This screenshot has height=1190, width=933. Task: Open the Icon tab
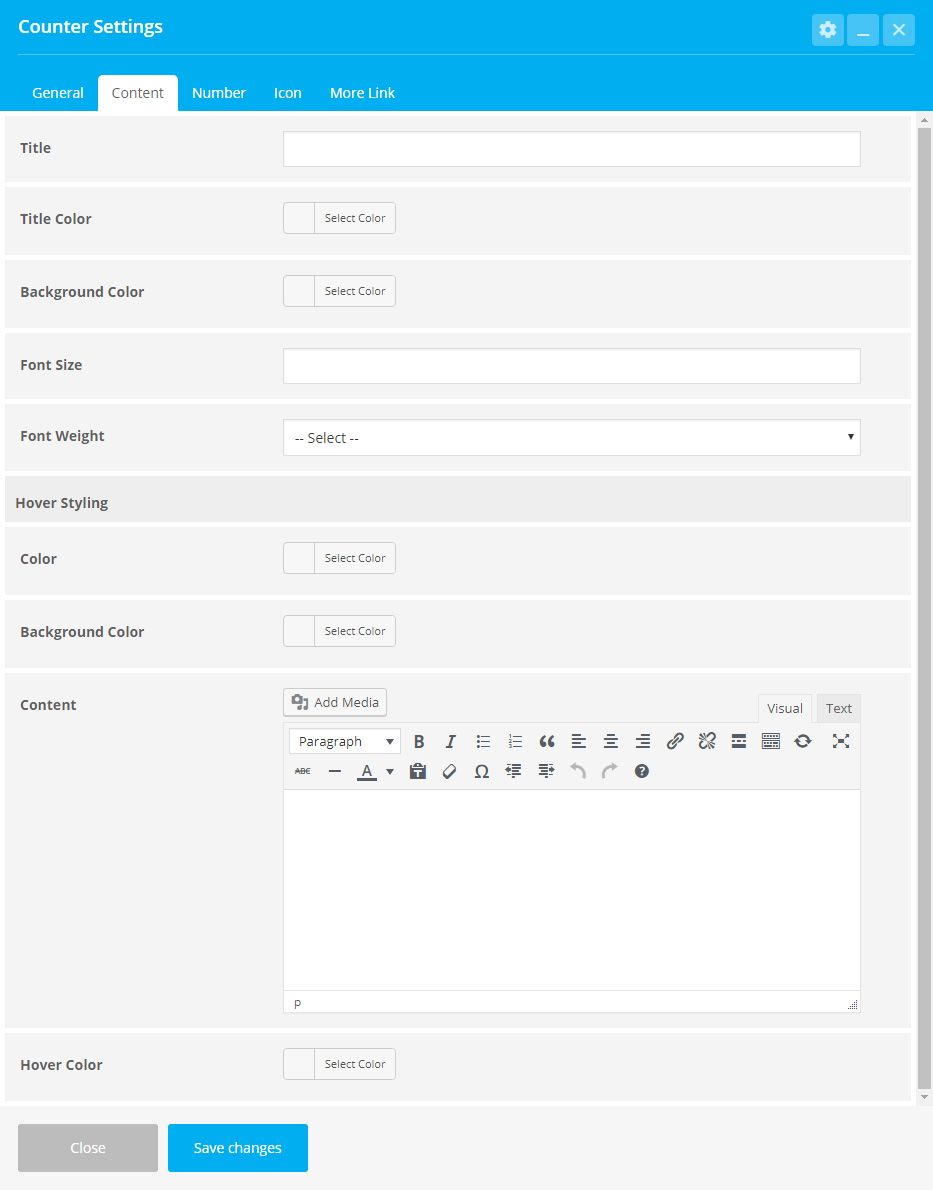(x=288, y=93)
